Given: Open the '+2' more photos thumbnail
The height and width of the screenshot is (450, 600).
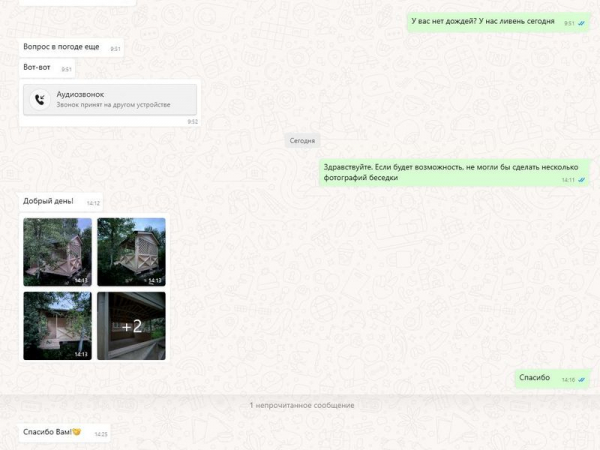Looking at the screenshot, I should pyautogui.click(x=131, y=326).
